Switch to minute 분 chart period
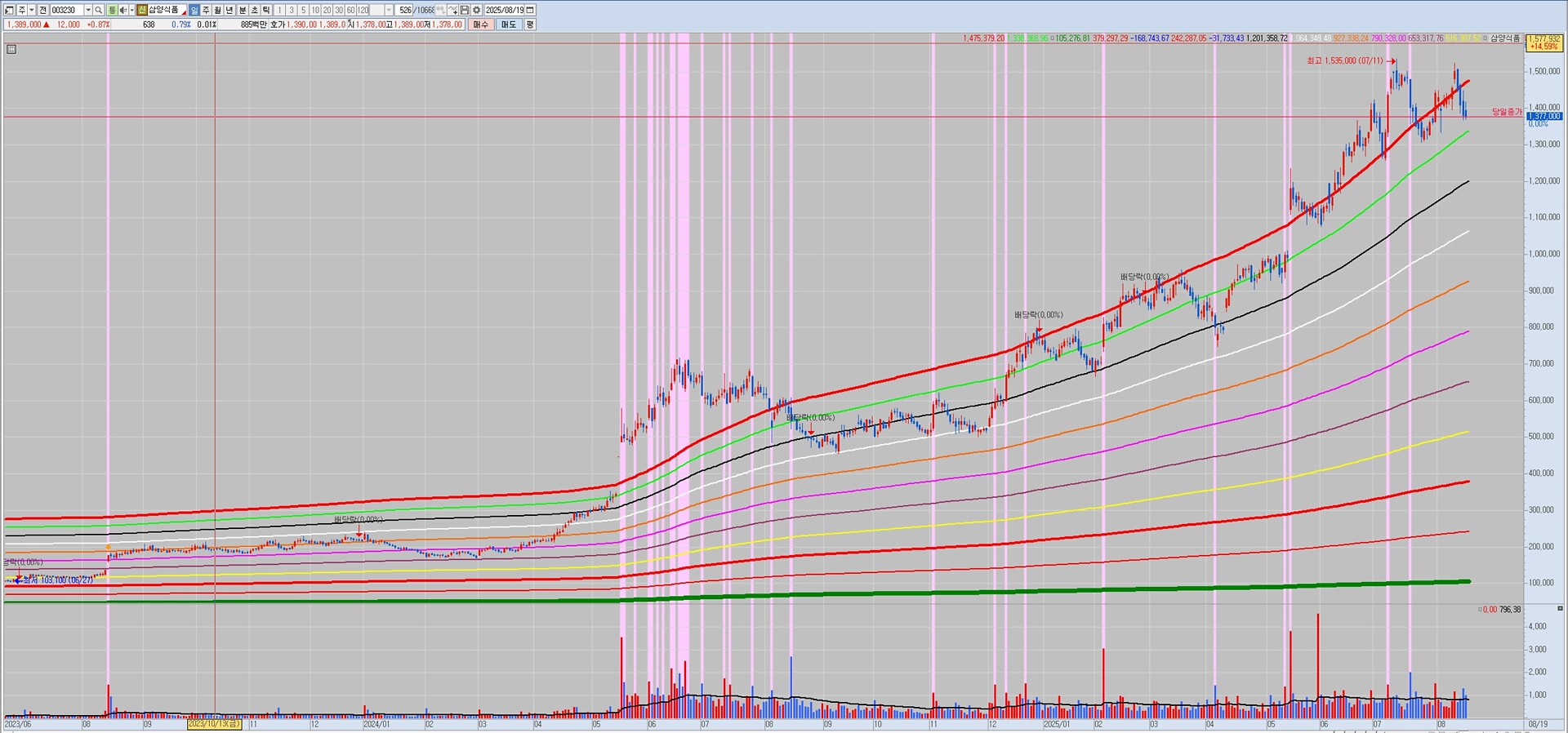This screenshot has width=1568, height=733. (243, 10)
